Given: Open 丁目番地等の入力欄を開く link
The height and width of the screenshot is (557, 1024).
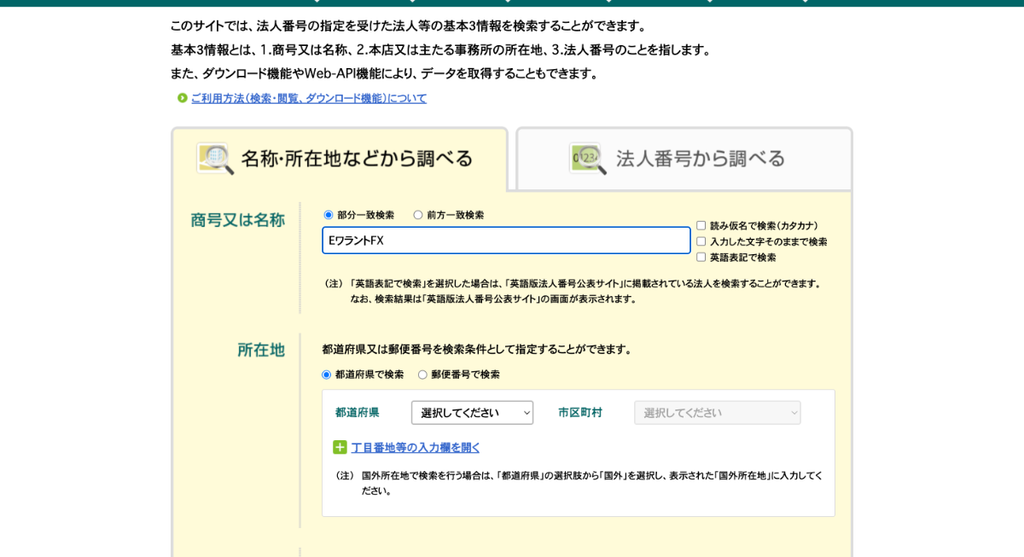Looking at the screenshot, I should click(415, 447).
